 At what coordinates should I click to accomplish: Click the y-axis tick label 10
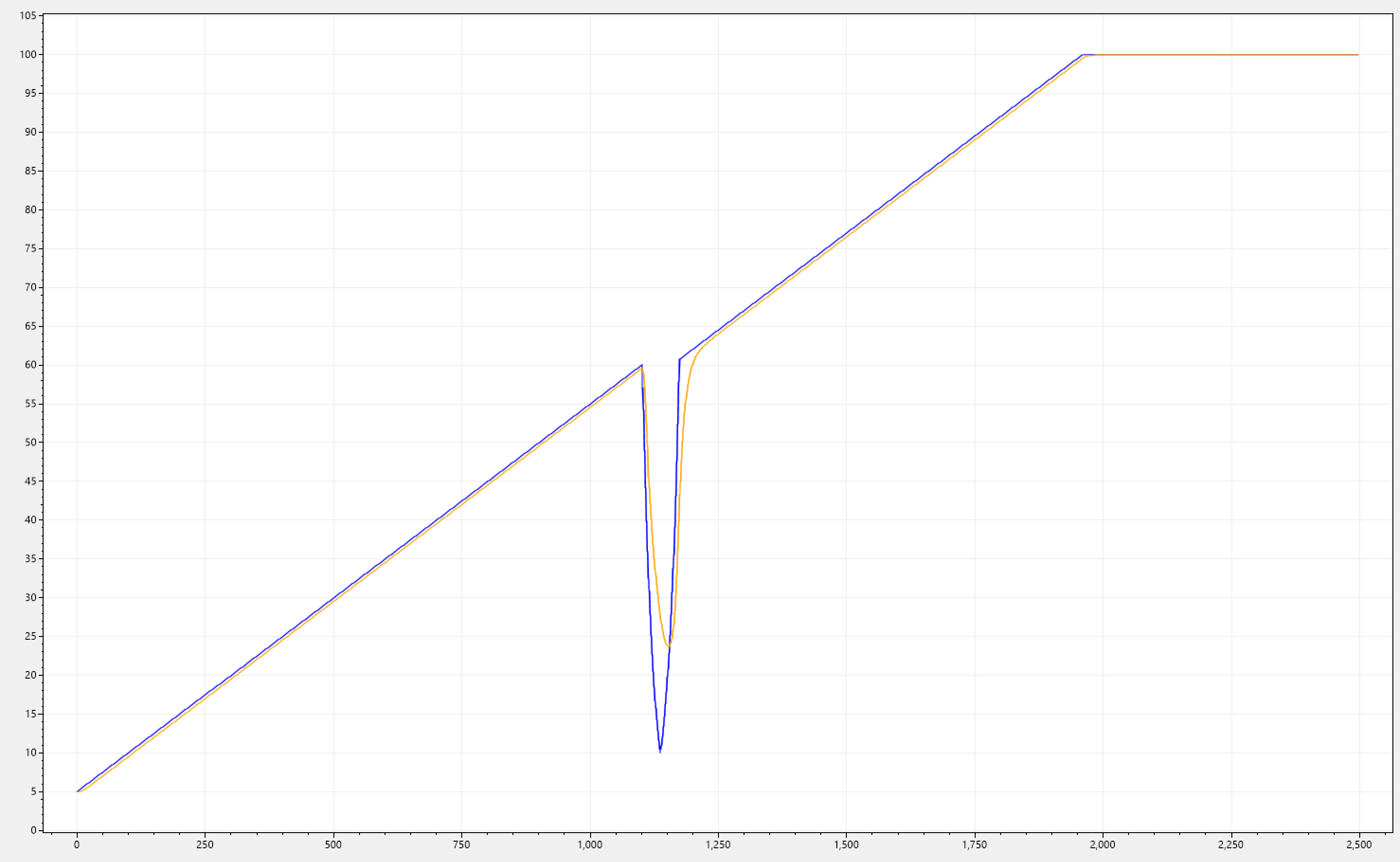(x=30, y=752)
